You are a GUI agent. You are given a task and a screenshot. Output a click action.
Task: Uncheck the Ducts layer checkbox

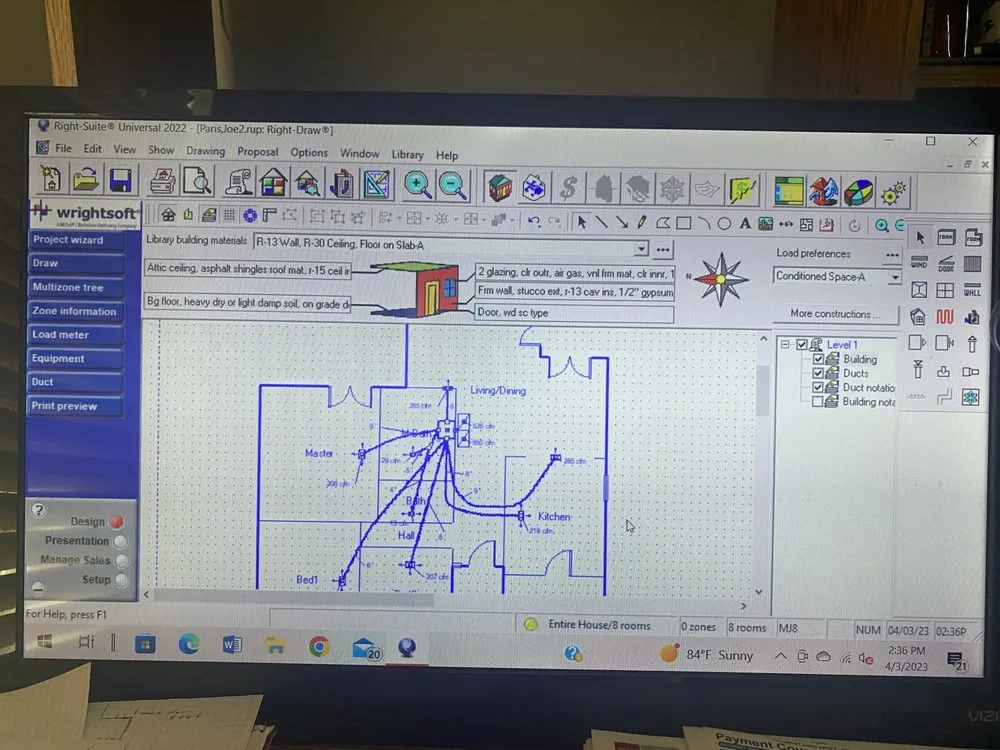point(818,374)
